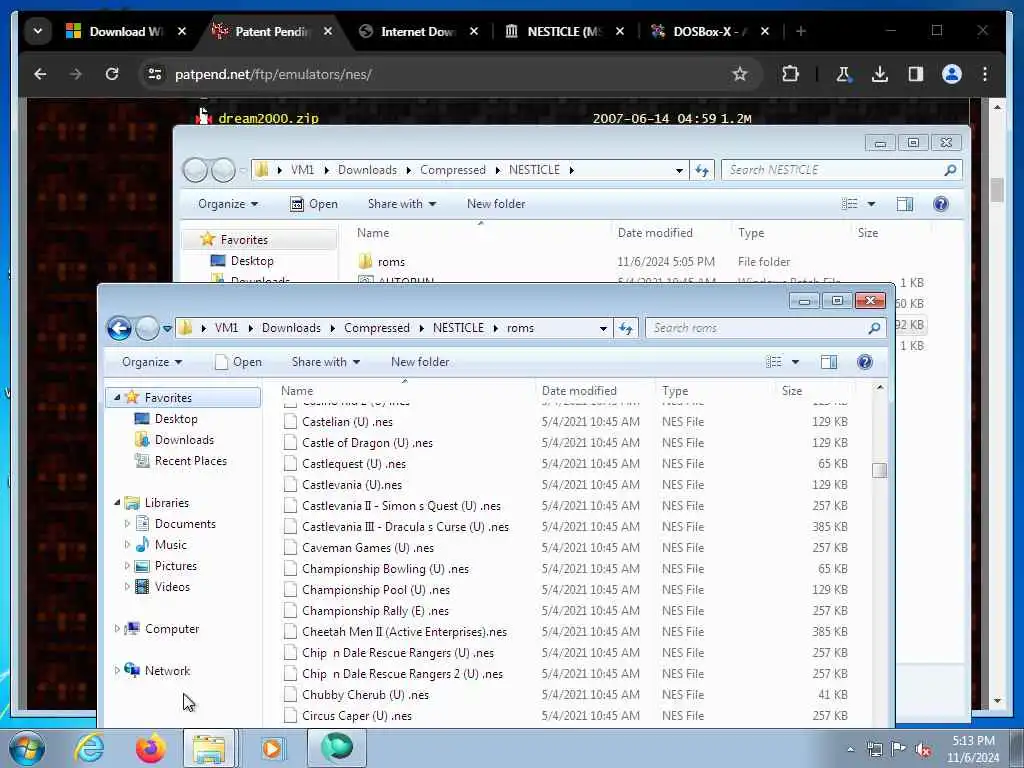Viewport: 1024px width, 768px height.
Task: Open Windows Start button
Action: pos(27,748)
